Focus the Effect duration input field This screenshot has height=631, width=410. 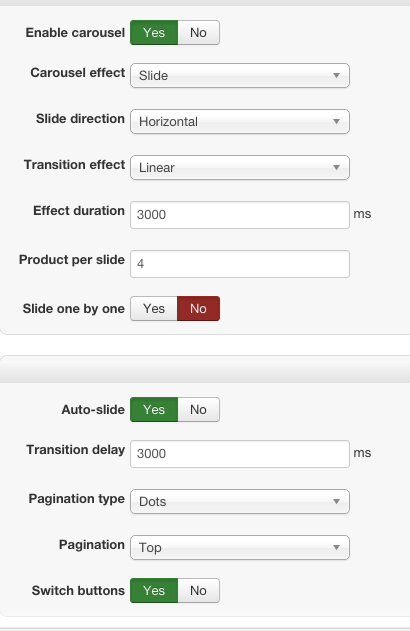pyautogui.click(x=240, y=215)
